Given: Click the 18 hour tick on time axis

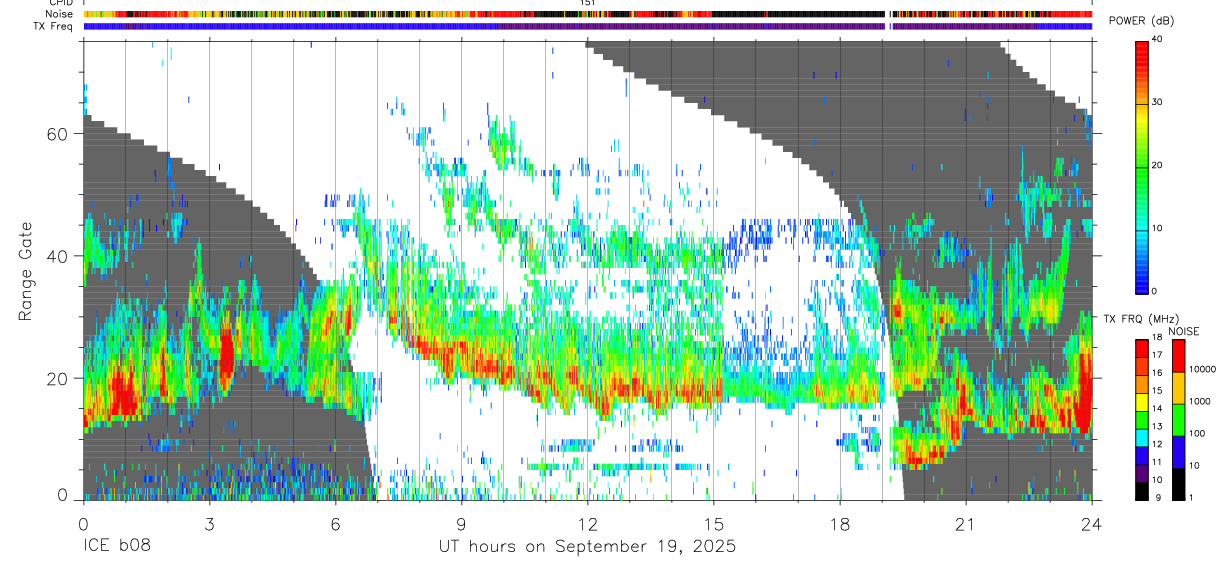Looking at the screenshot, I should [839, 523].
